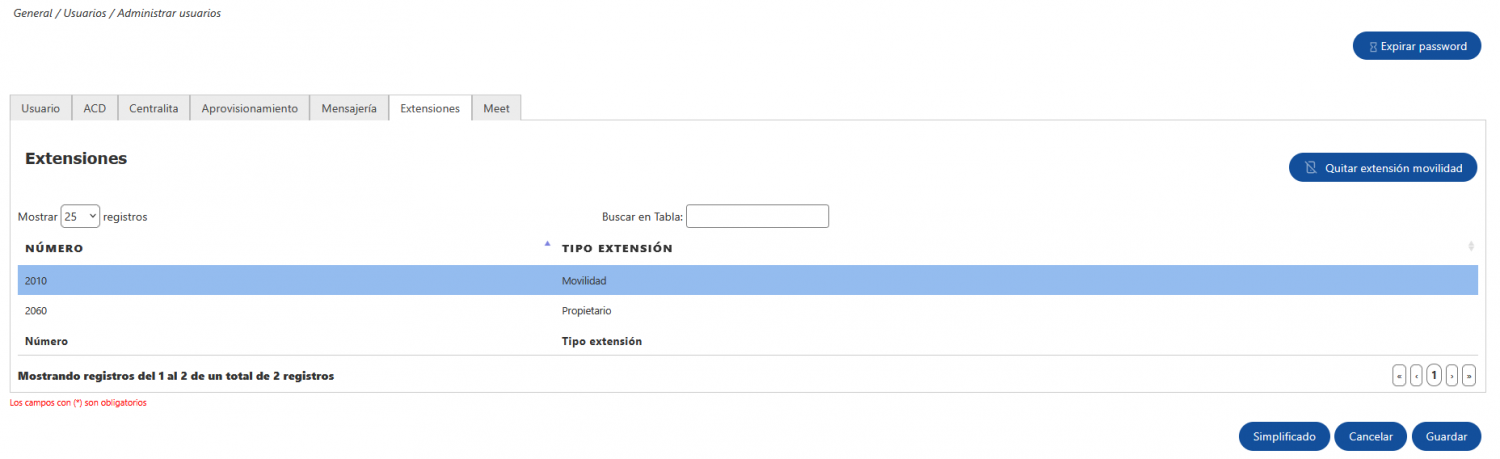Screen dimensions: 1500x459
Task: Select the Aprovisionamiento tab
Action: click(x=250, y=108)
